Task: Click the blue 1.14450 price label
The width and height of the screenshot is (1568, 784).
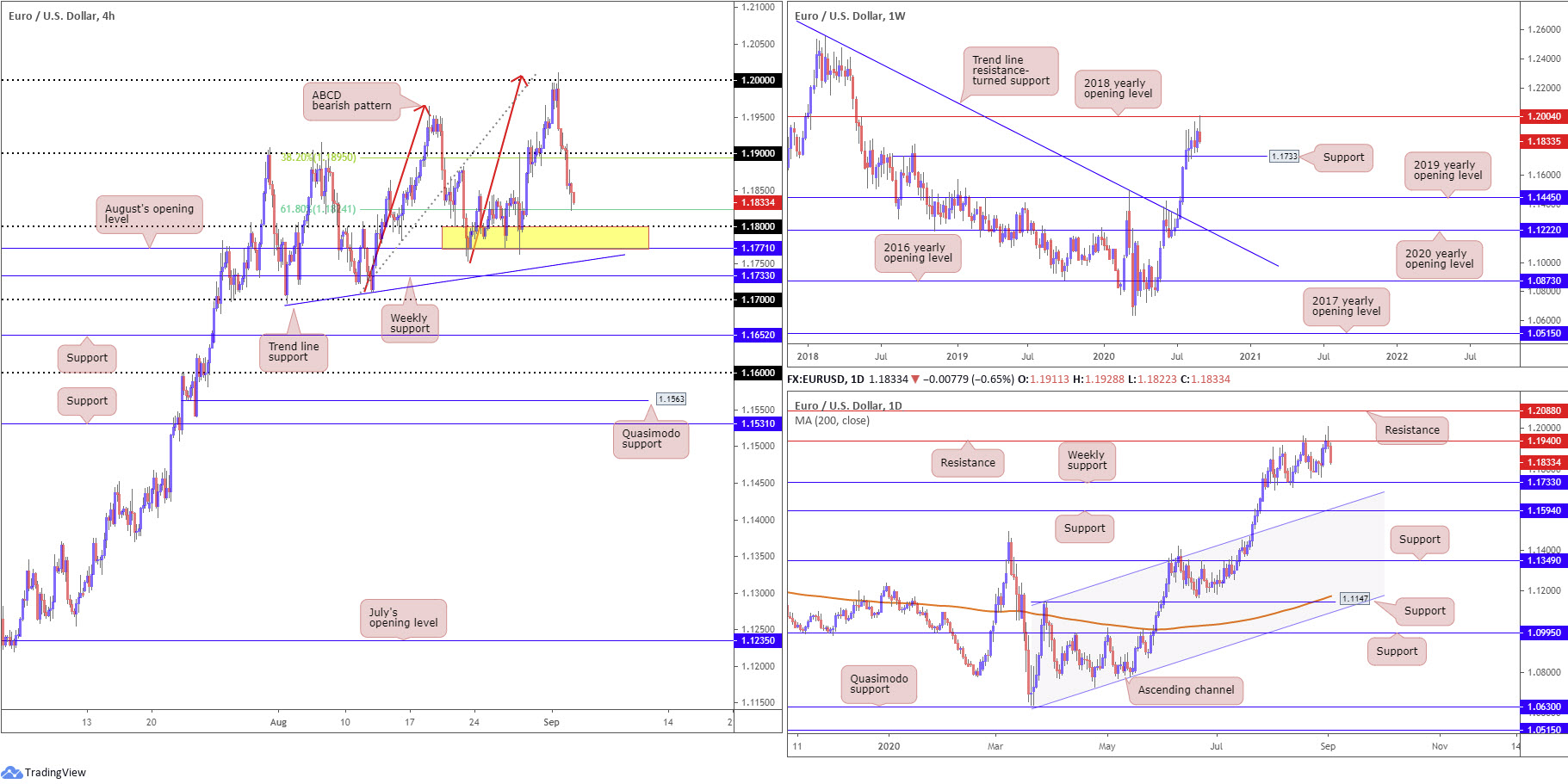Action: tap(1544, 197)
